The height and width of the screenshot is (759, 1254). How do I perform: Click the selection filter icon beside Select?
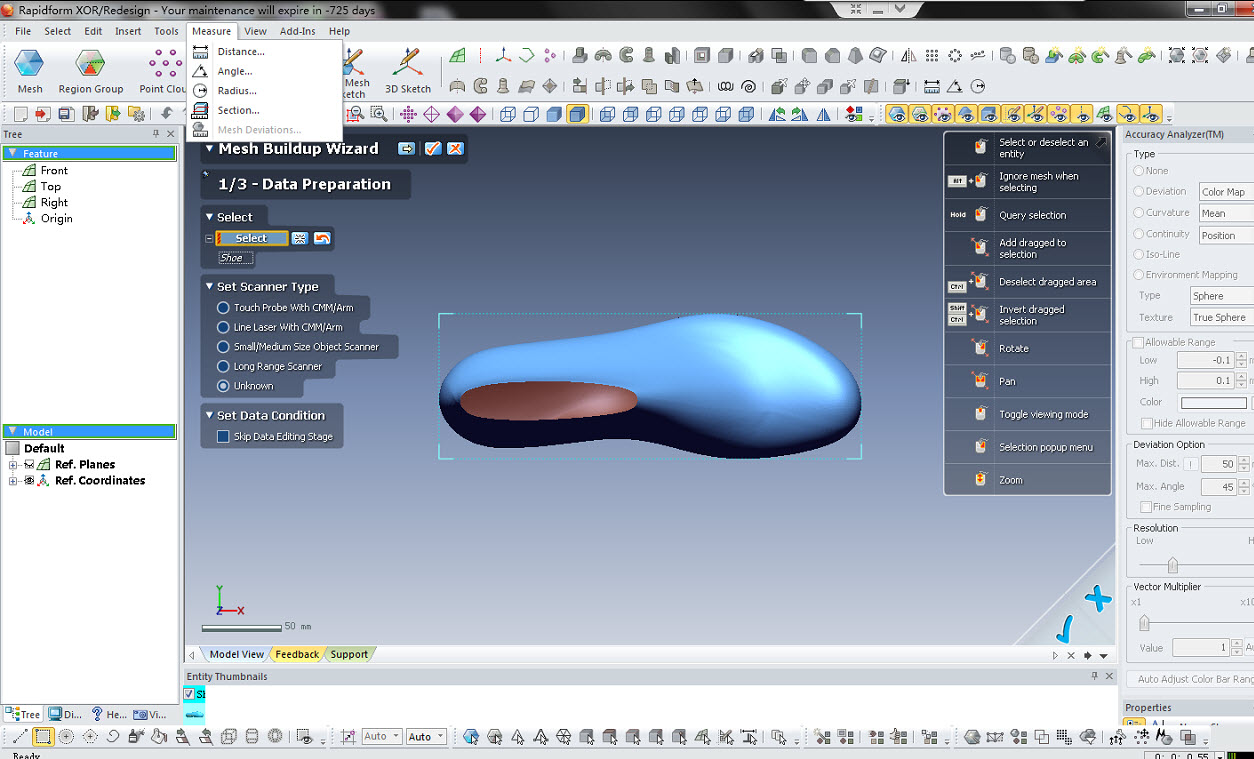pyautogui.click(x=299, y=238)
